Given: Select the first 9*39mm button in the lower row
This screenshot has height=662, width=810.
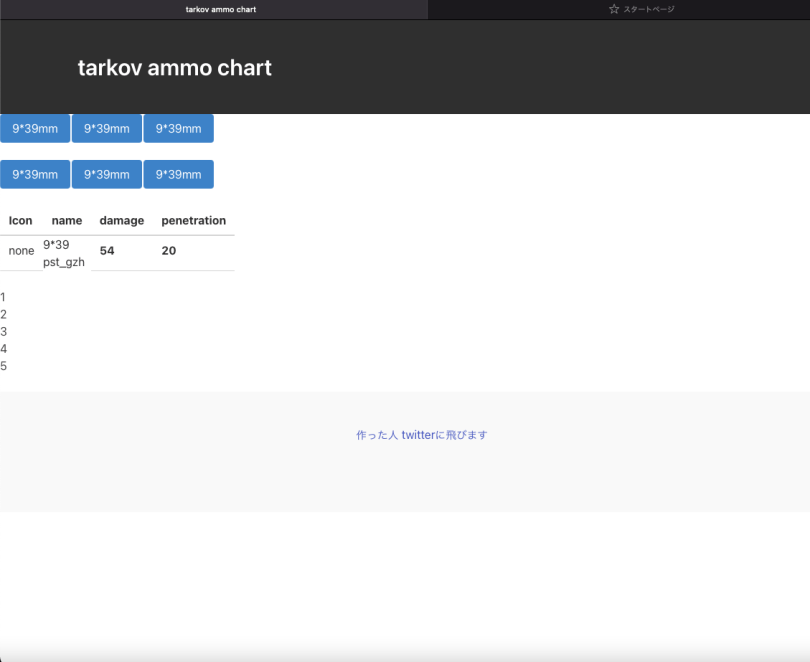Looking at the screenshot, I should point(35,175).
